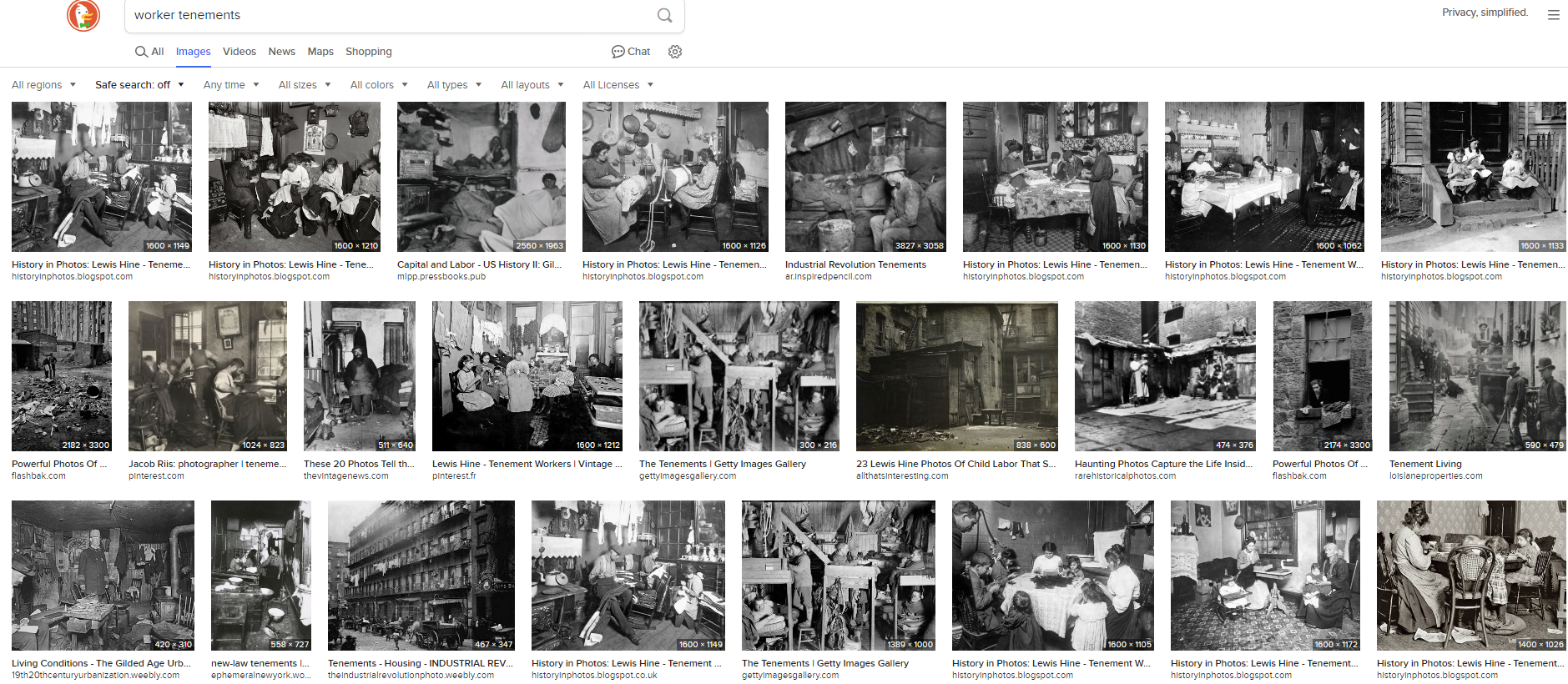
Task: Open the hamburger menu at top right
Action: [1553, 15]
